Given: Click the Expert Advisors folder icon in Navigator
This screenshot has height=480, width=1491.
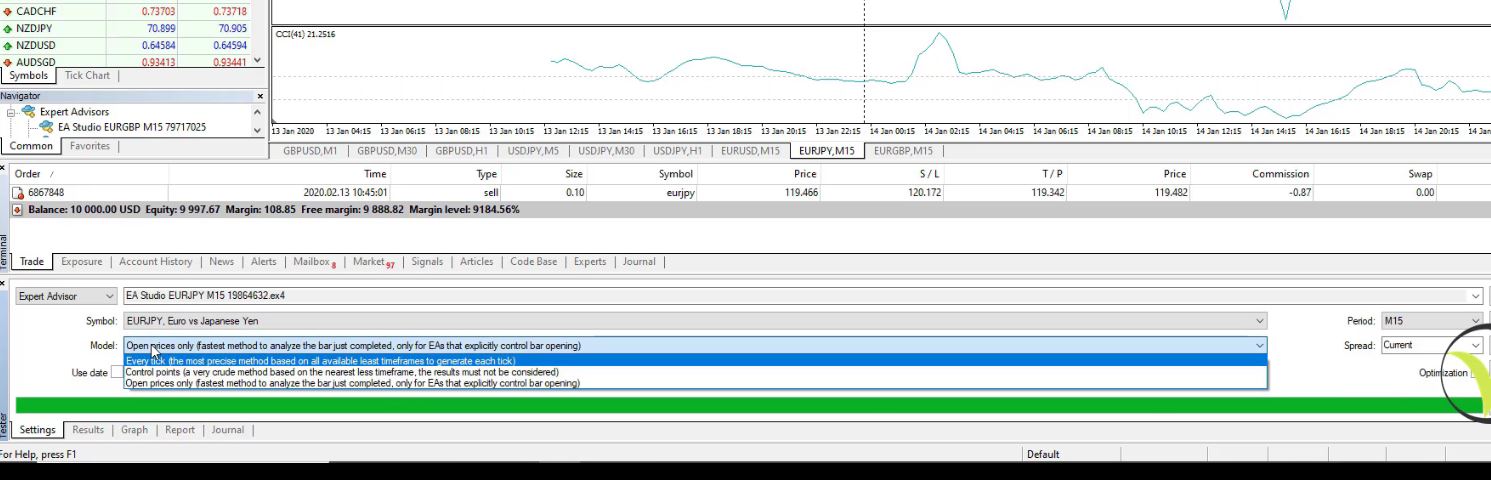Looking at the screenshot, I should 28,112.
